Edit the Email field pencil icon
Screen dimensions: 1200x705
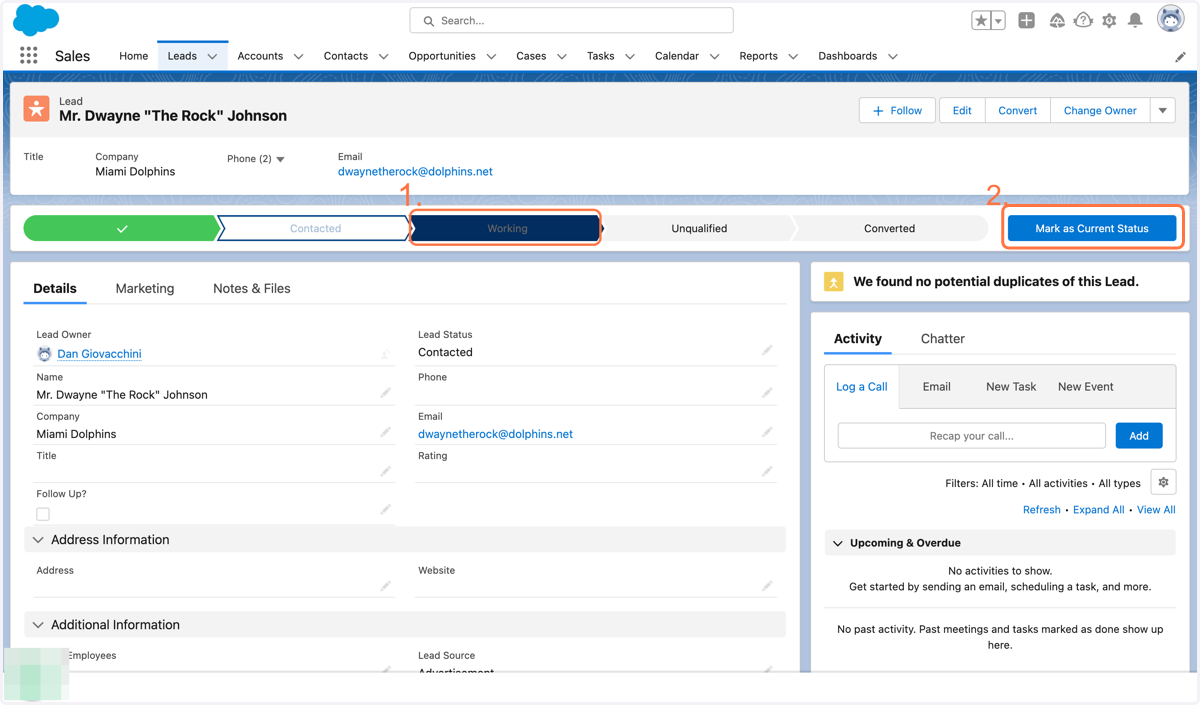coord(767,432)
